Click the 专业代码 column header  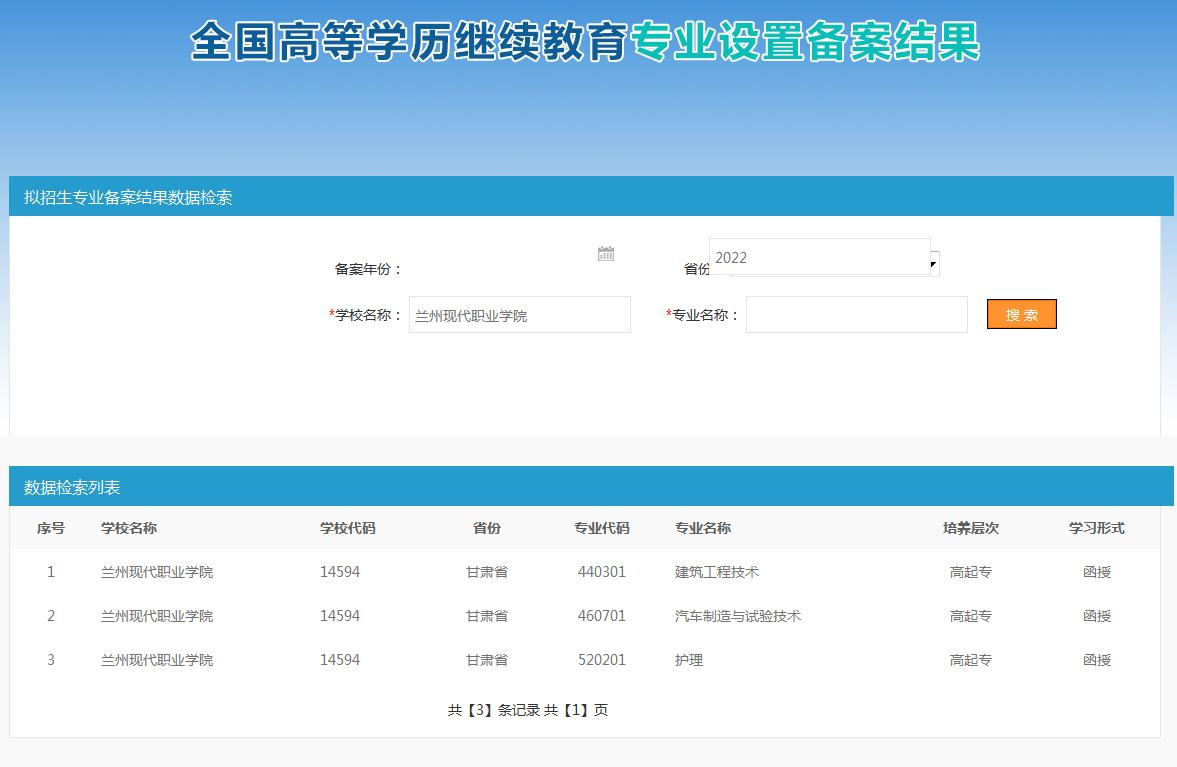[602, 528]
